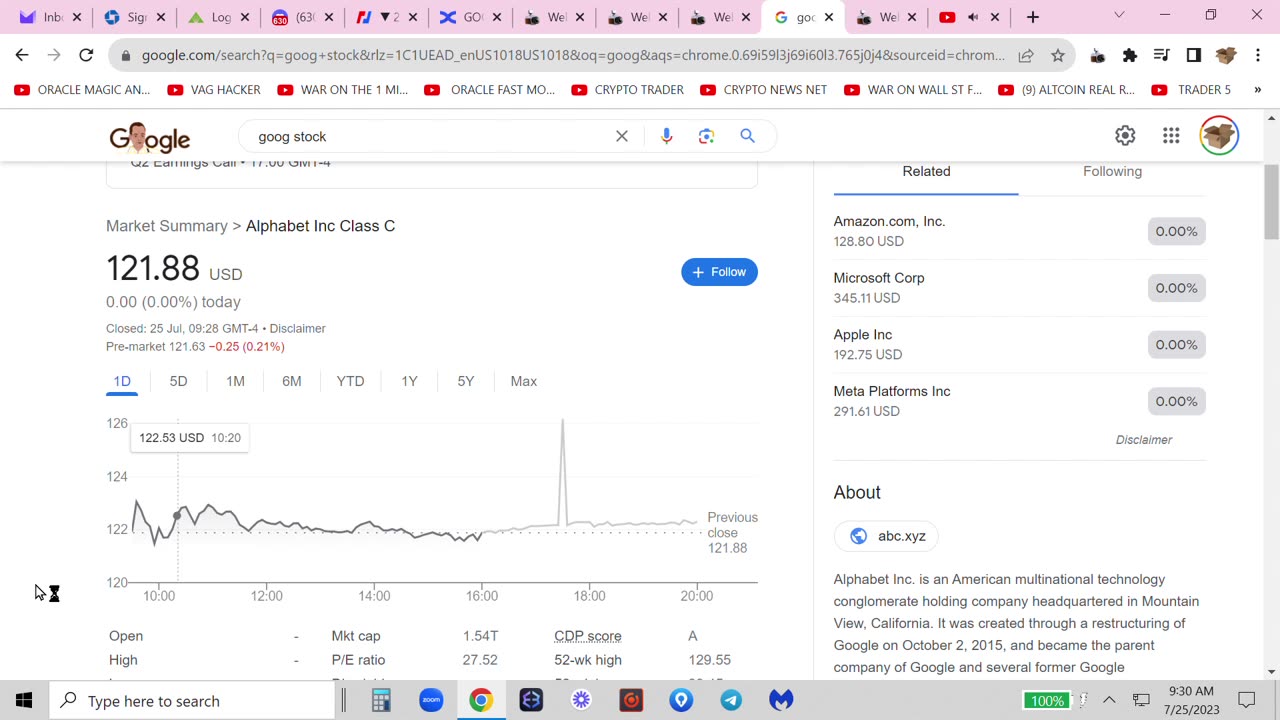Open Calculator from the taskbar
Screen dimensions: 1280x720
coord(381,700)
